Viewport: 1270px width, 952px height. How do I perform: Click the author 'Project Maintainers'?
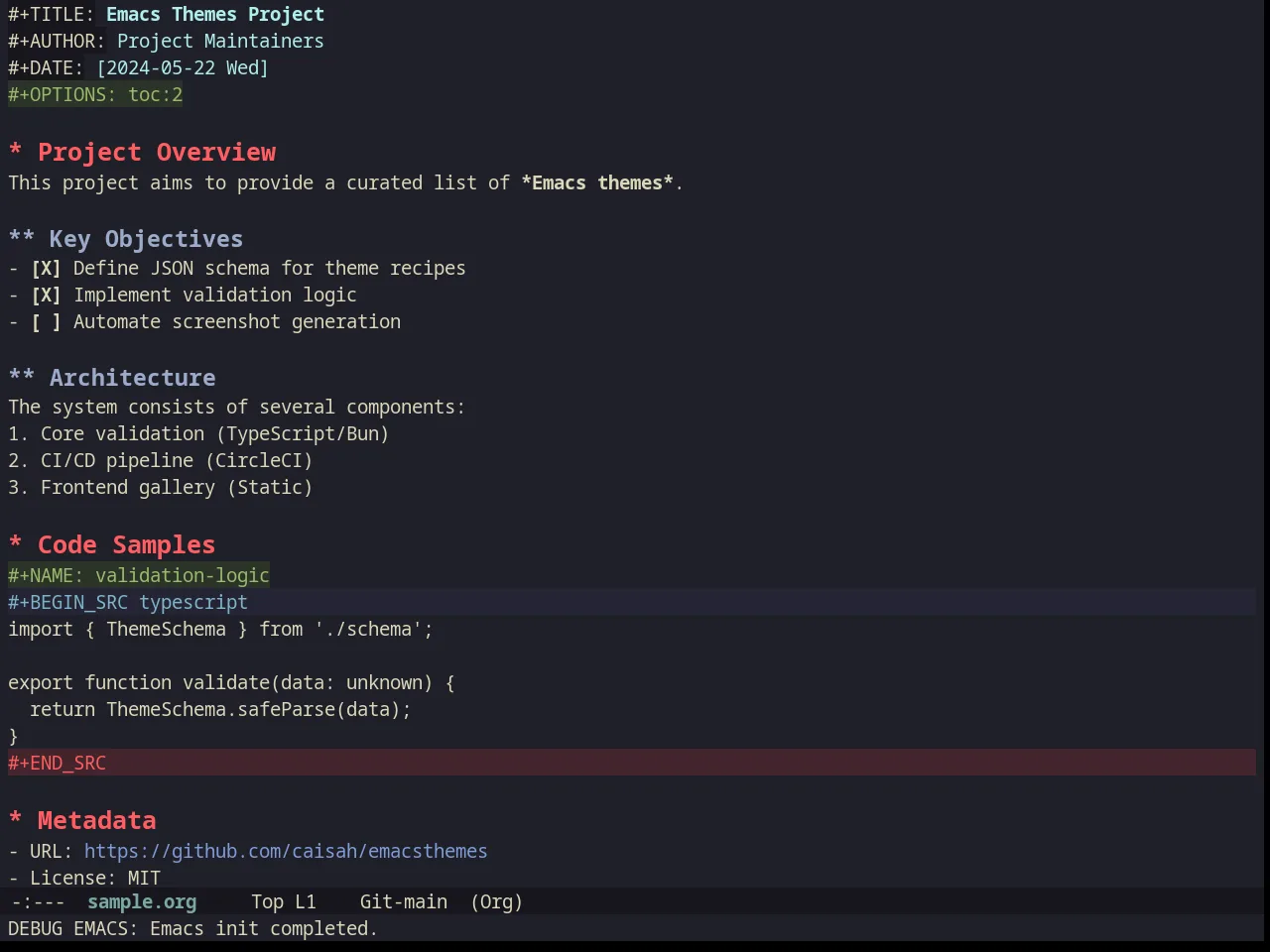tap(220, 41)
